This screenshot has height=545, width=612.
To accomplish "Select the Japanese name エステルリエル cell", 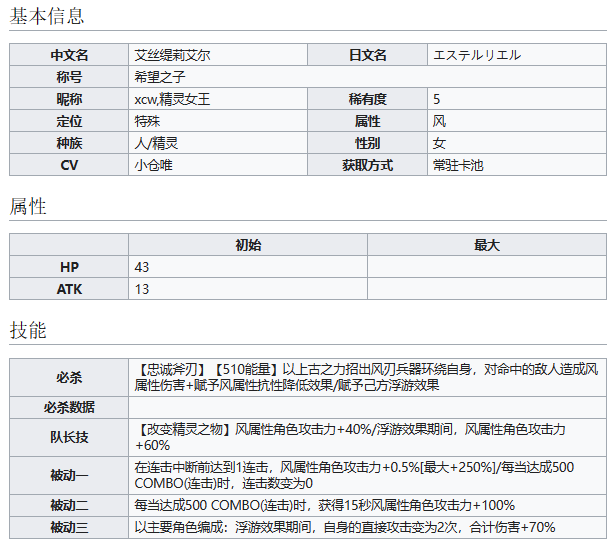I will pos(477,55).
